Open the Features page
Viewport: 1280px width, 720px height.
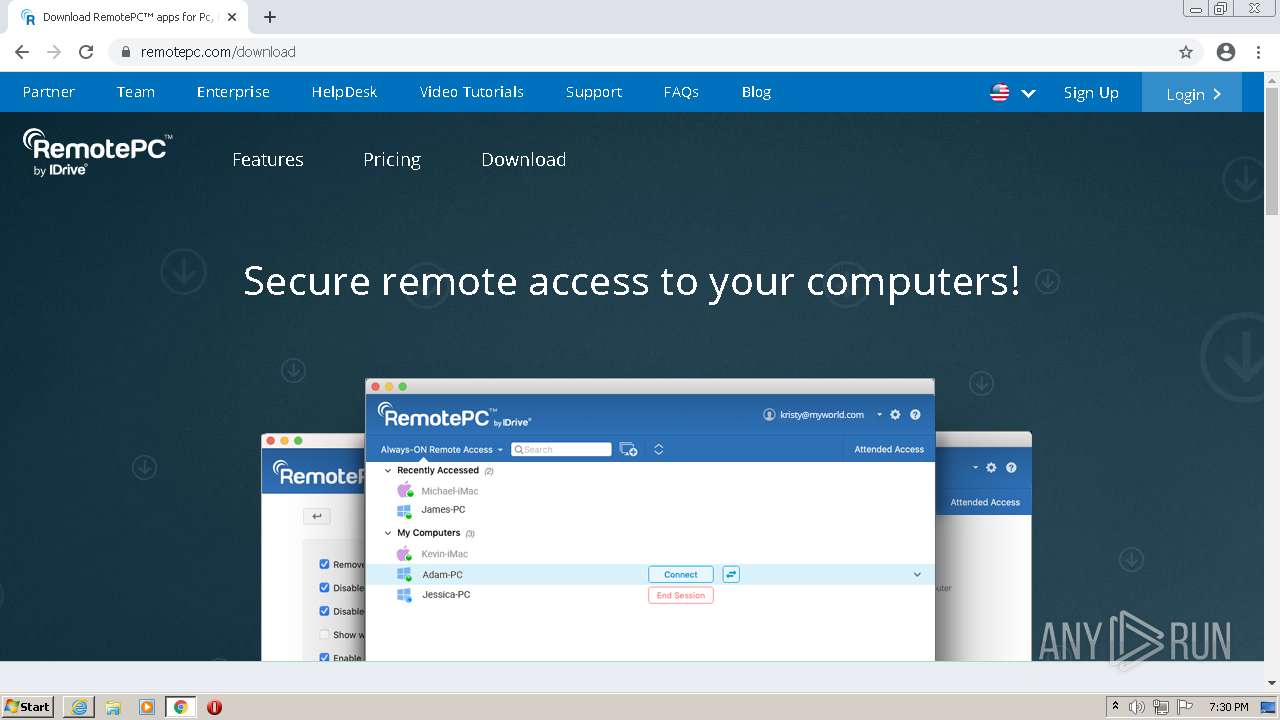point(268,160)
